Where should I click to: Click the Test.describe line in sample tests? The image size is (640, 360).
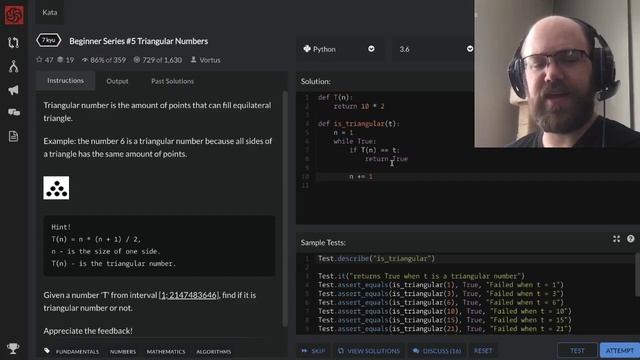pos(376,258)
